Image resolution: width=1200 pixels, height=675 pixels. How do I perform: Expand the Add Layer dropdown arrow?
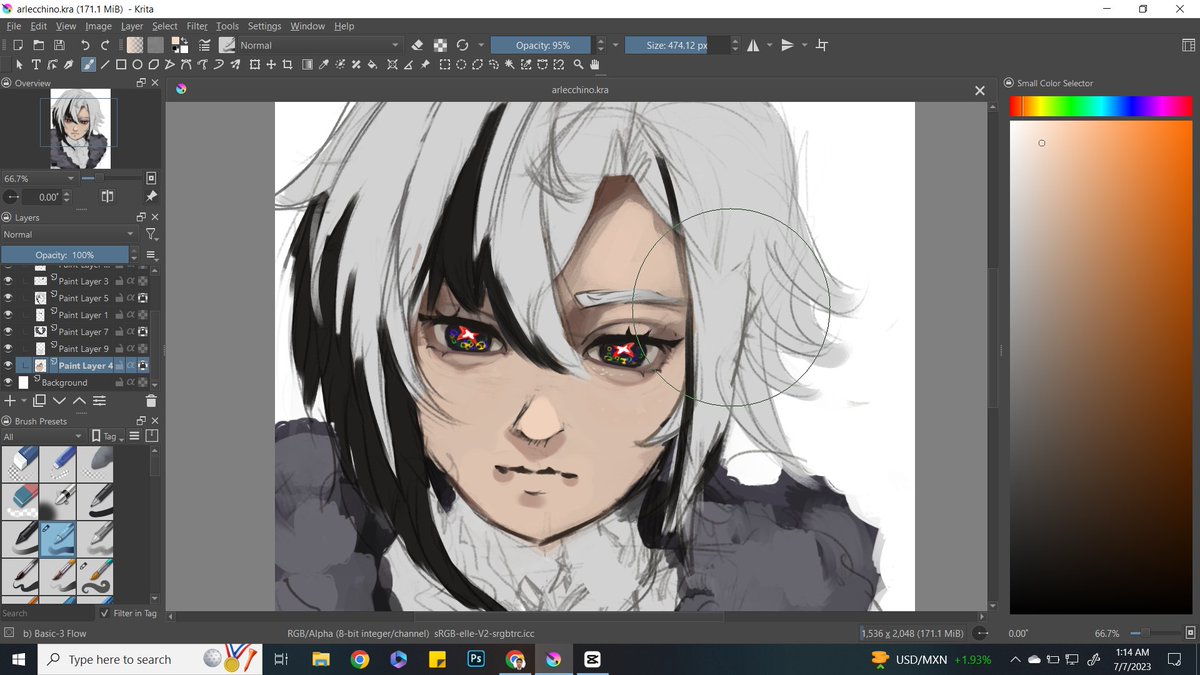[24, 400]
